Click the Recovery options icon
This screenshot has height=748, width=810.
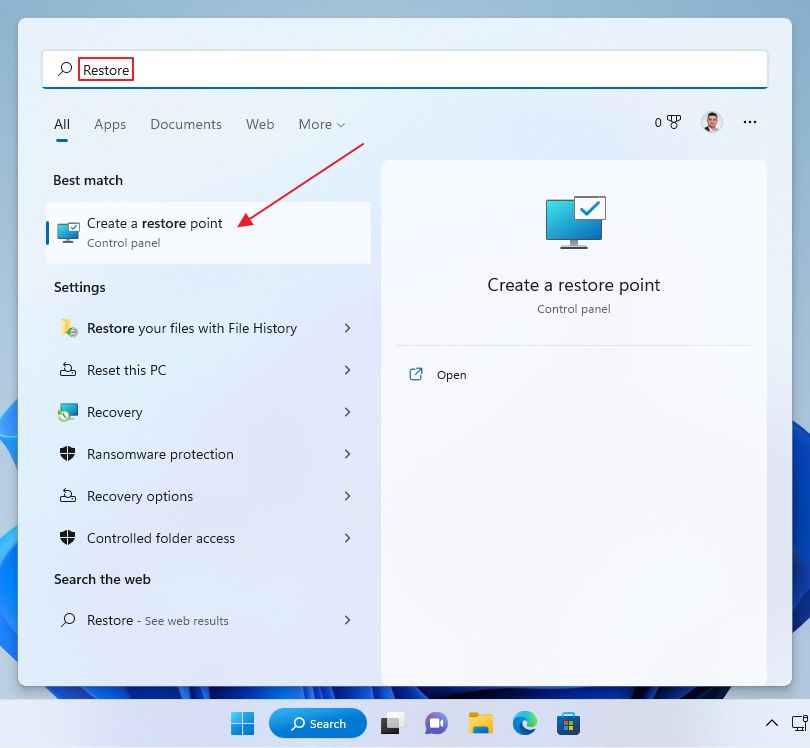(x=68, y=495)
